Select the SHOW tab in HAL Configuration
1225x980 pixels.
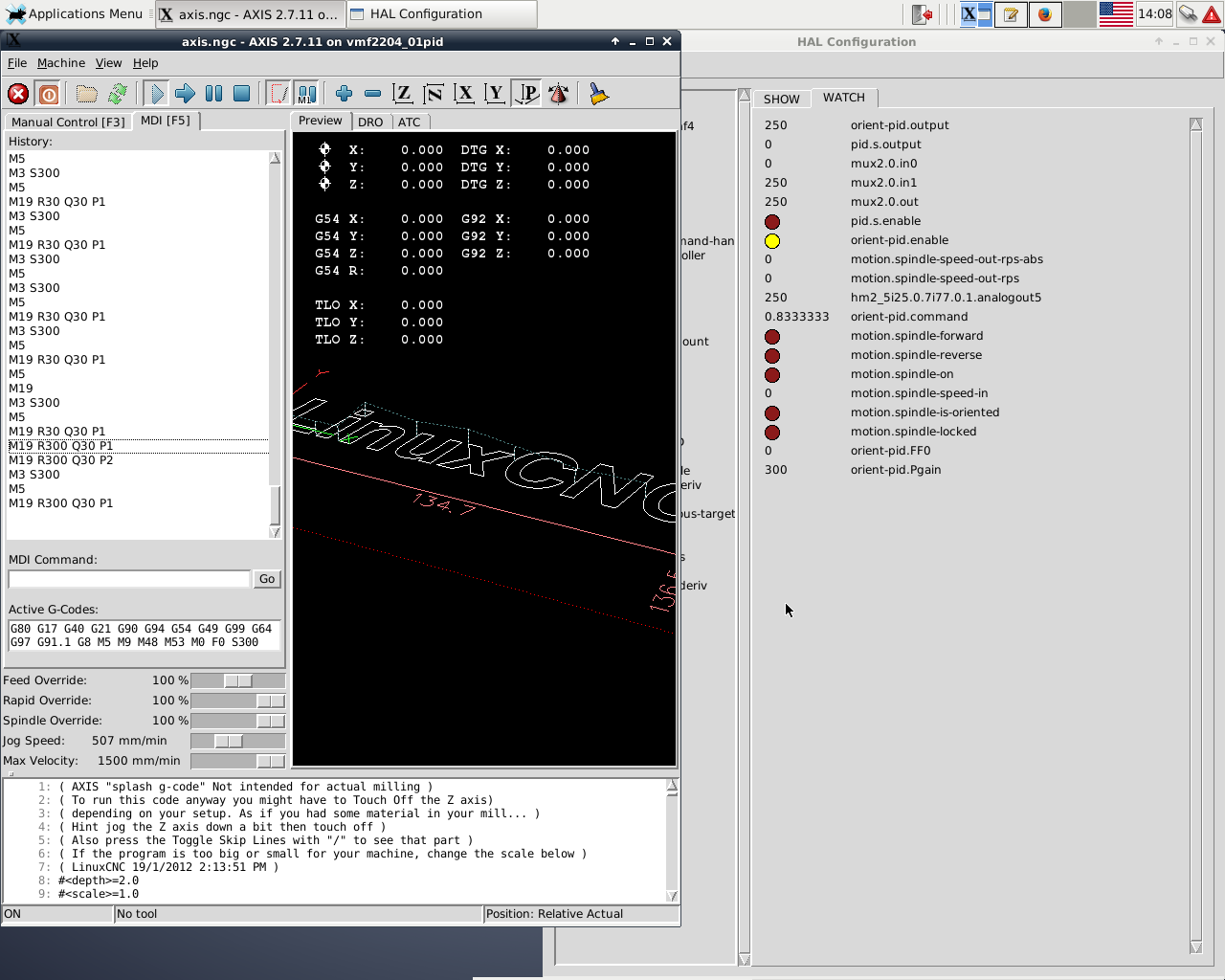coord(781,99)
